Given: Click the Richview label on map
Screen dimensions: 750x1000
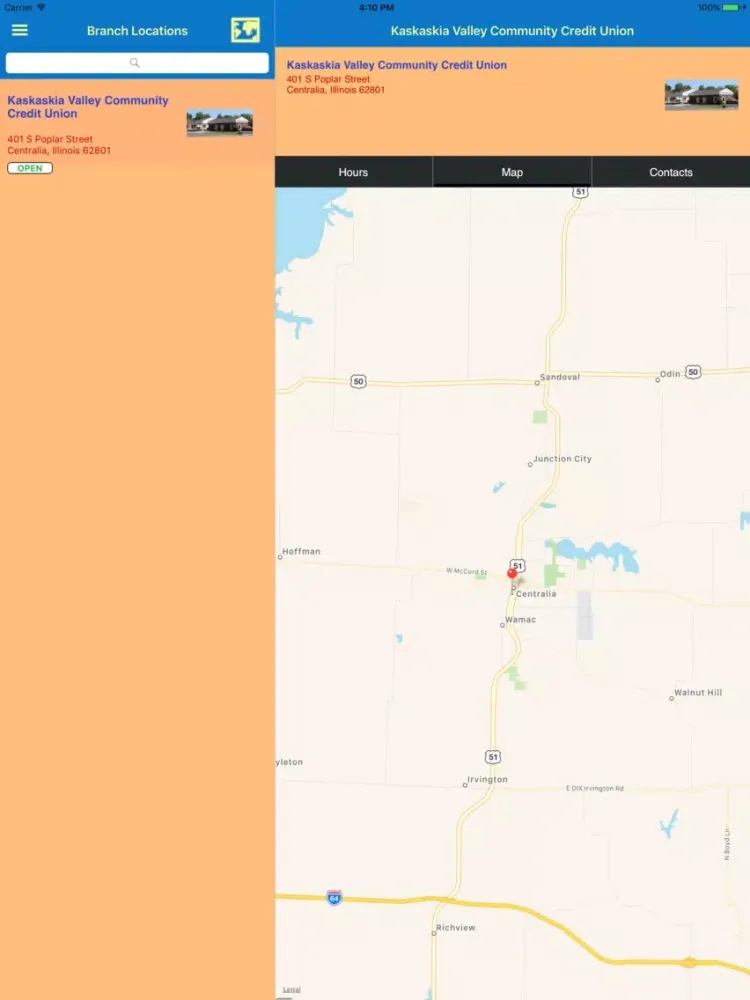Looking at the screenshot, I should (456, 928).
